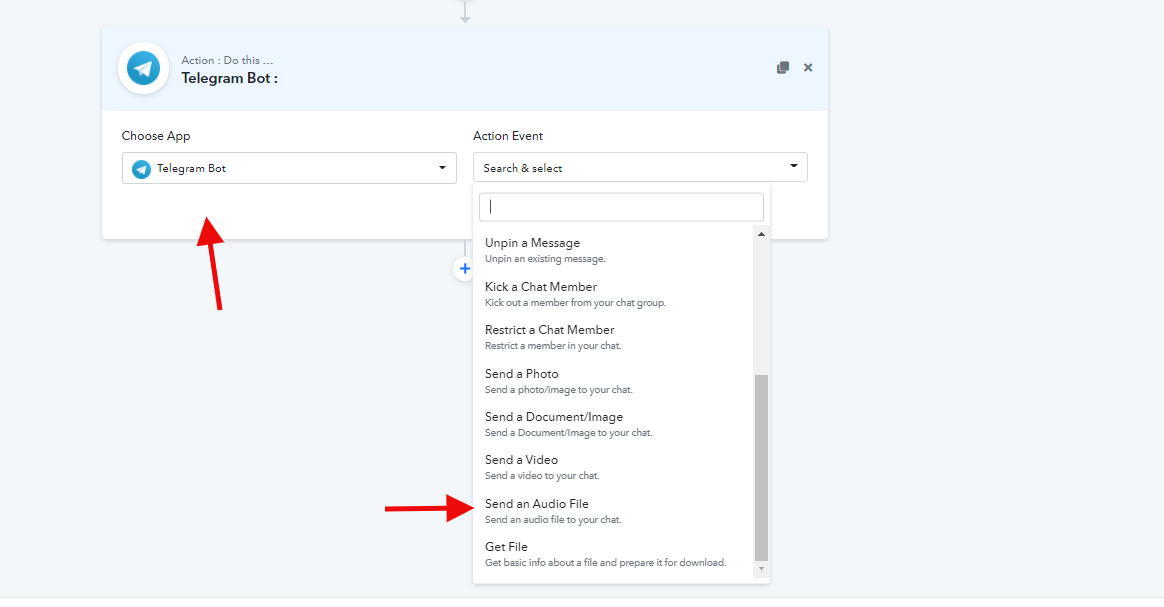
Task: Click the small Telegram icon in Choose App field
Action: pos(142,169)
